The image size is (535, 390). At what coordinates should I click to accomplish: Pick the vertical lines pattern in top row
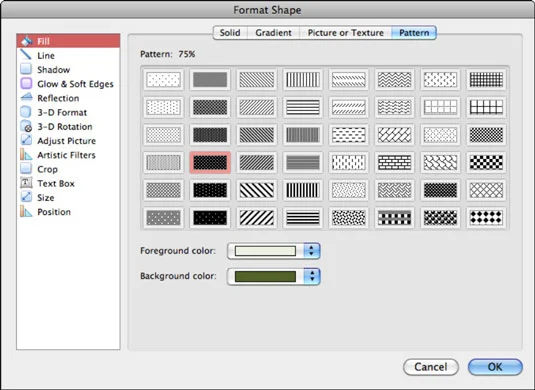tap(303, 80)
